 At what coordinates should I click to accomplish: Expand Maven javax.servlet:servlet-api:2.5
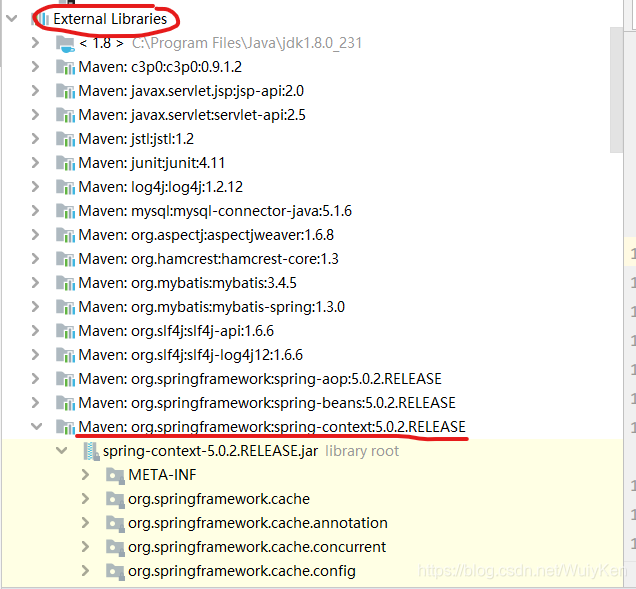35,115
